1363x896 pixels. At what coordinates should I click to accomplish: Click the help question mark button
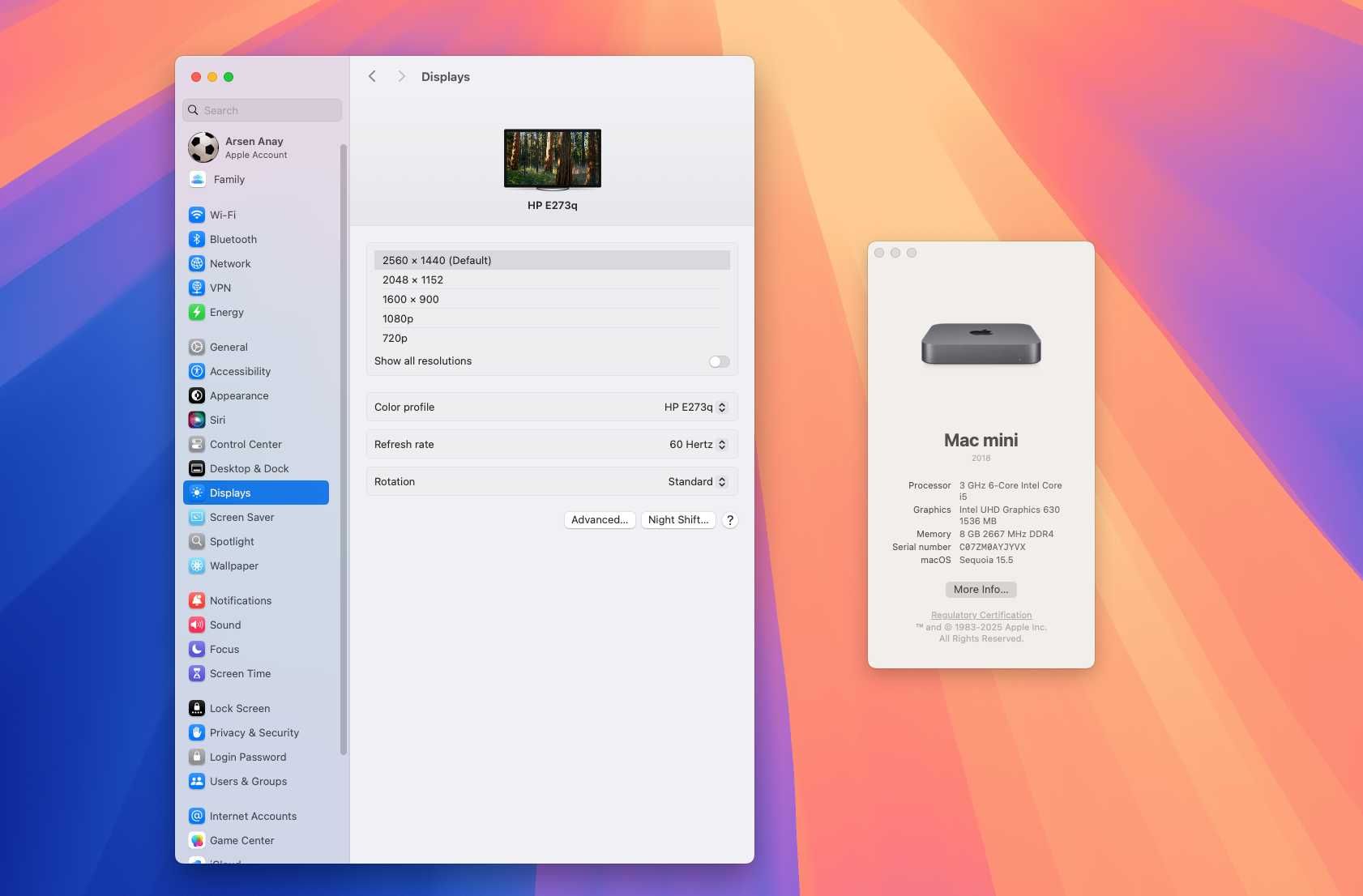click(730, 520)
